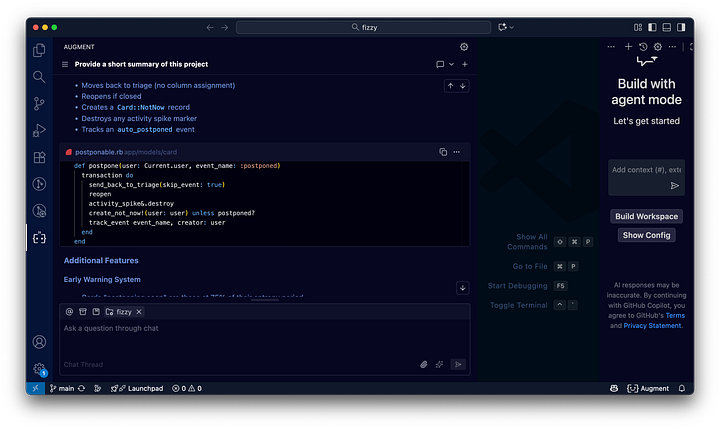Remove the fizzy context chip
The image size is (720, 429).
point(139,312)
